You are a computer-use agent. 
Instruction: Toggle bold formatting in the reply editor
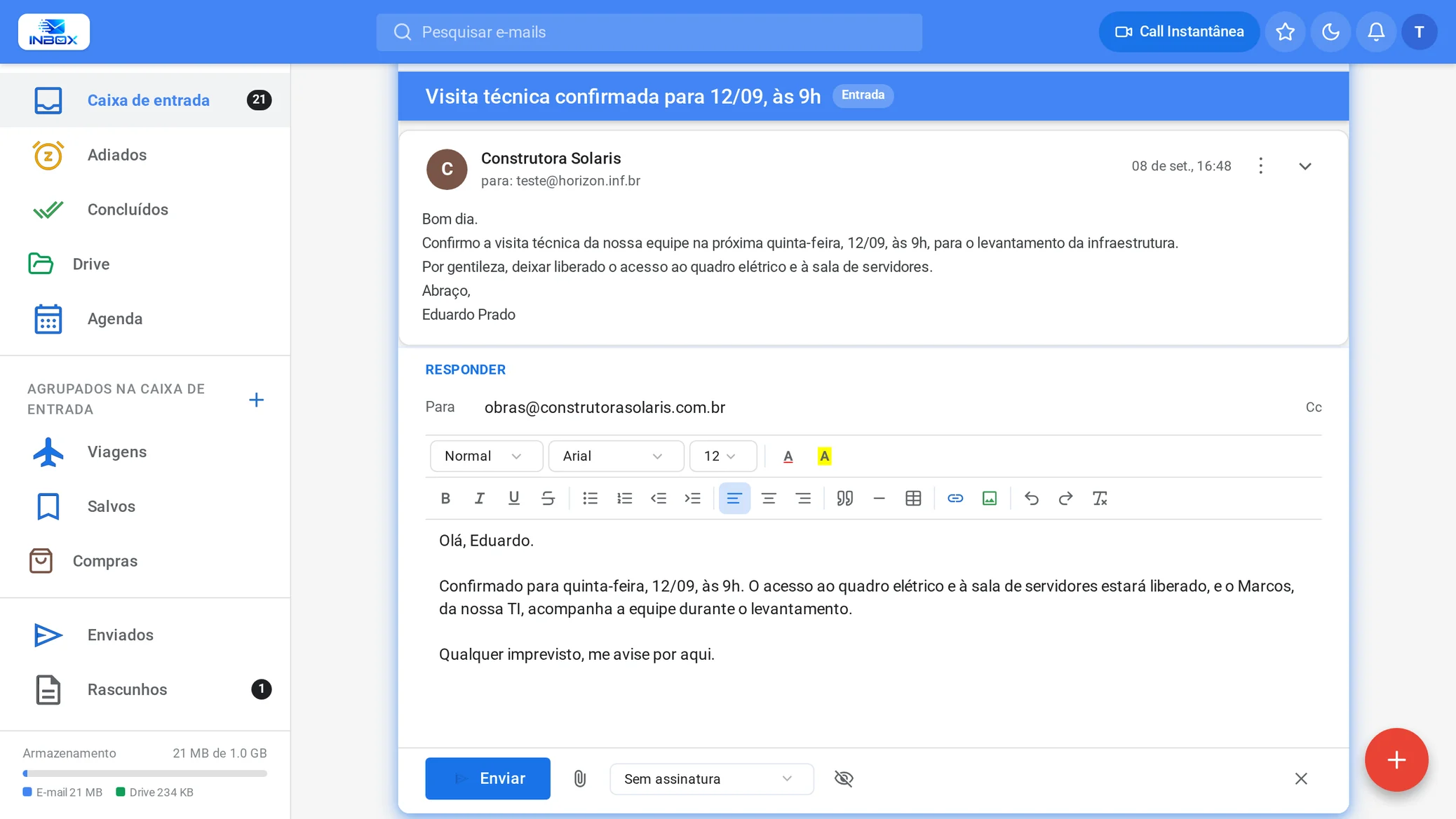click(445, 499)
